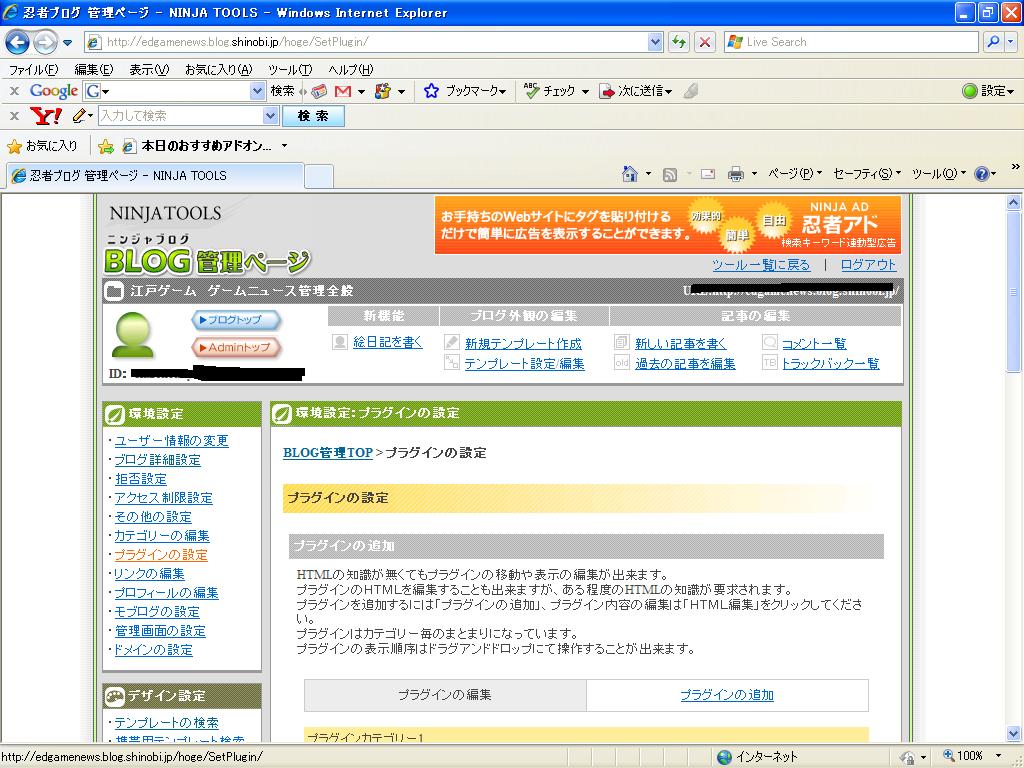Open the ツール一覧に戻る link
1024x768 pixels.
(x=761, y=265)
